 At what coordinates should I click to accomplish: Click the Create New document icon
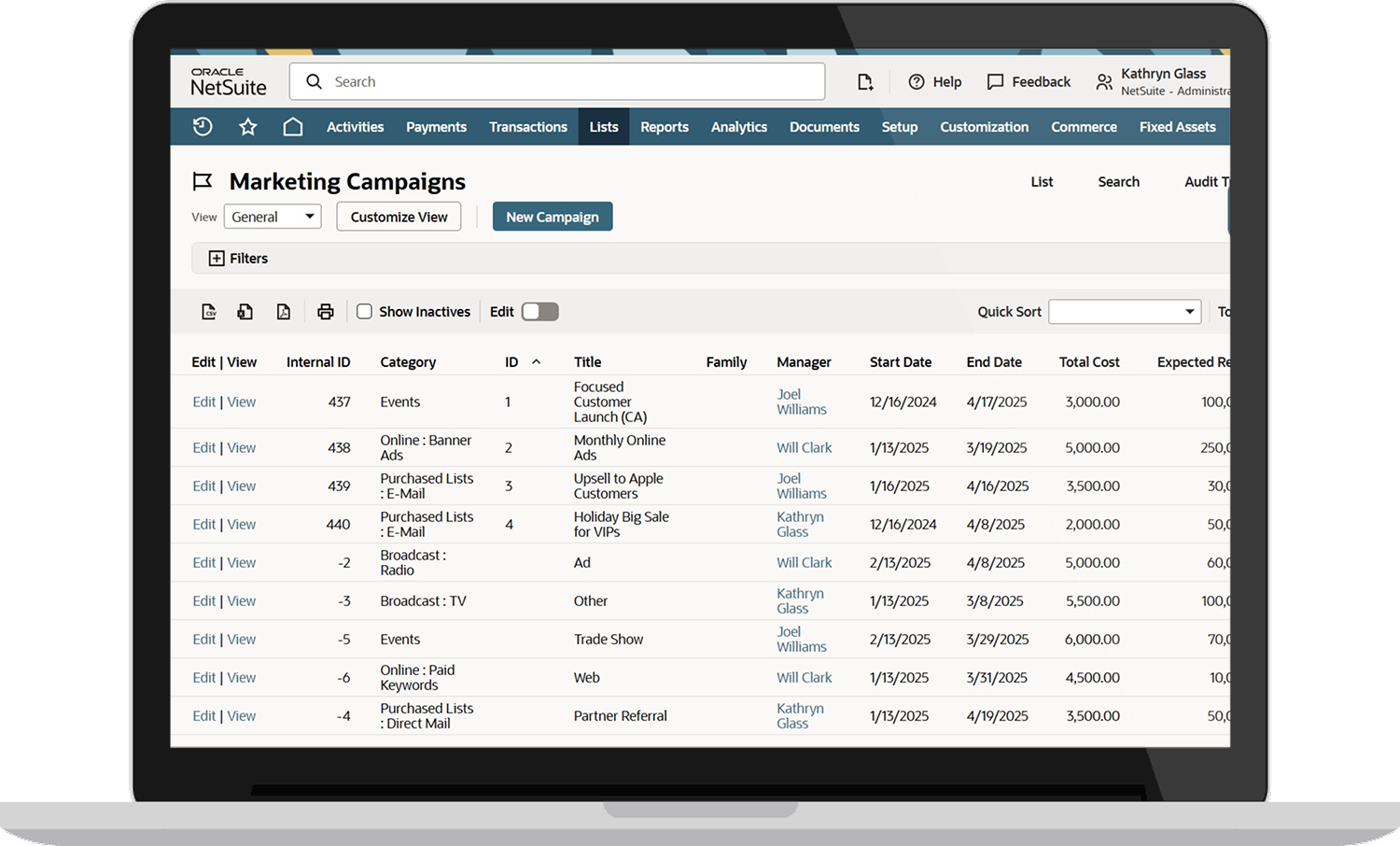click(865, 82)
